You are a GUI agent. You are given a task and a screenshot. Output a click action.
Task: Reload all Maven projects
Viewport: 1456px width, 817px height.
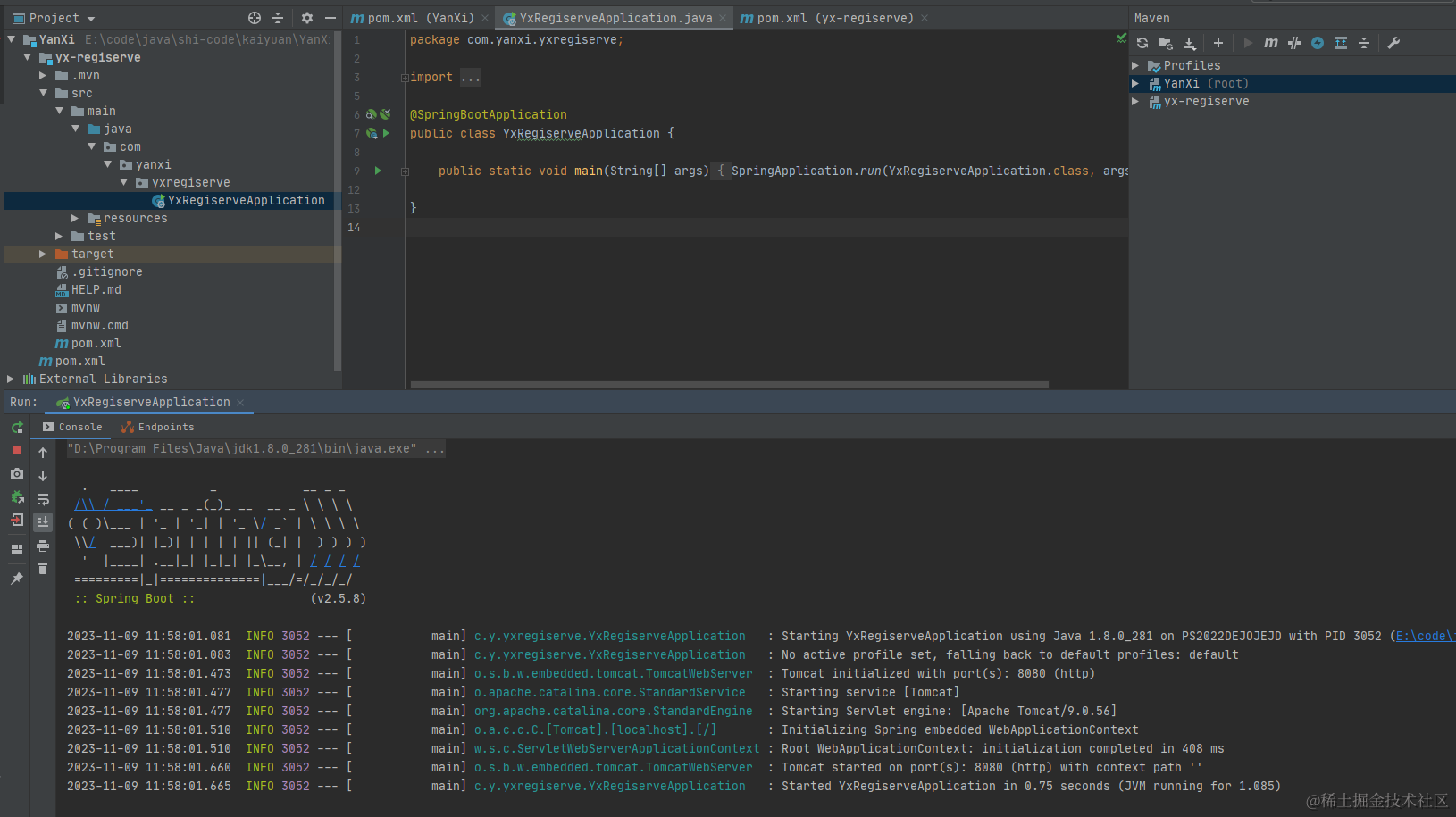tap(1142, 43)
